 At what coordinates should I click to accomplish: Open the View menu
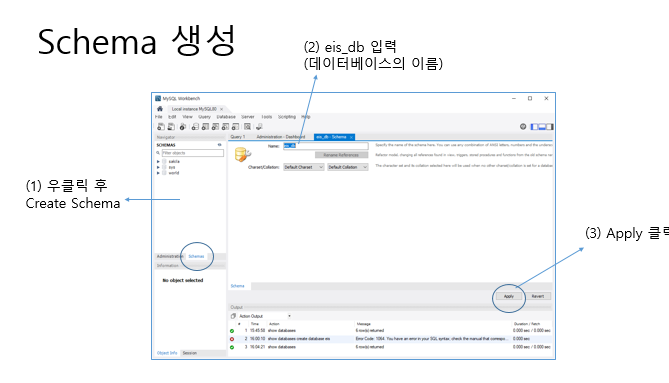click(x=188, y=117)
